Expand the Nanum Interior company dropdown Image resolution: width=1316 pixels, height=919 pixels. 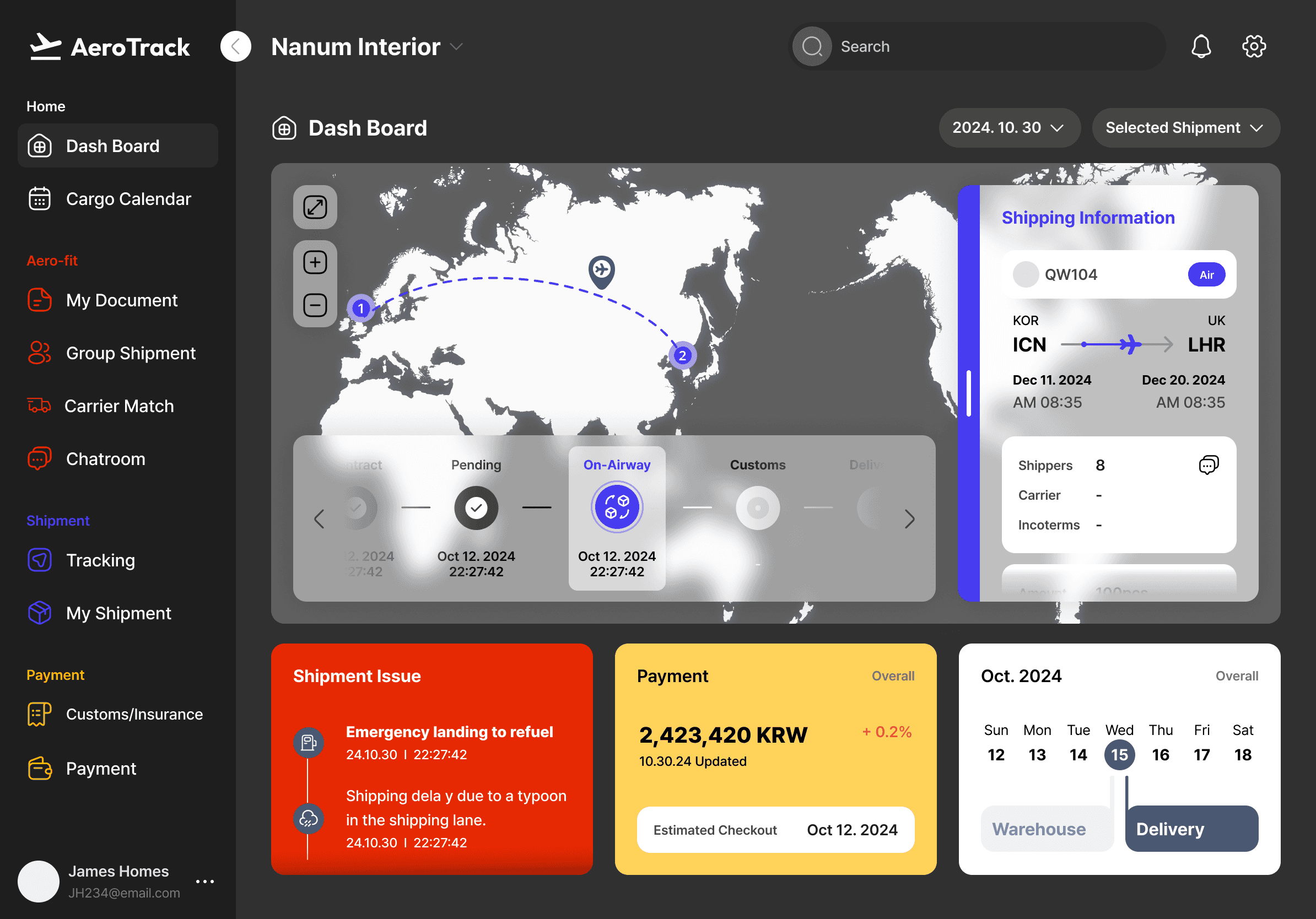tap(457, 46)
